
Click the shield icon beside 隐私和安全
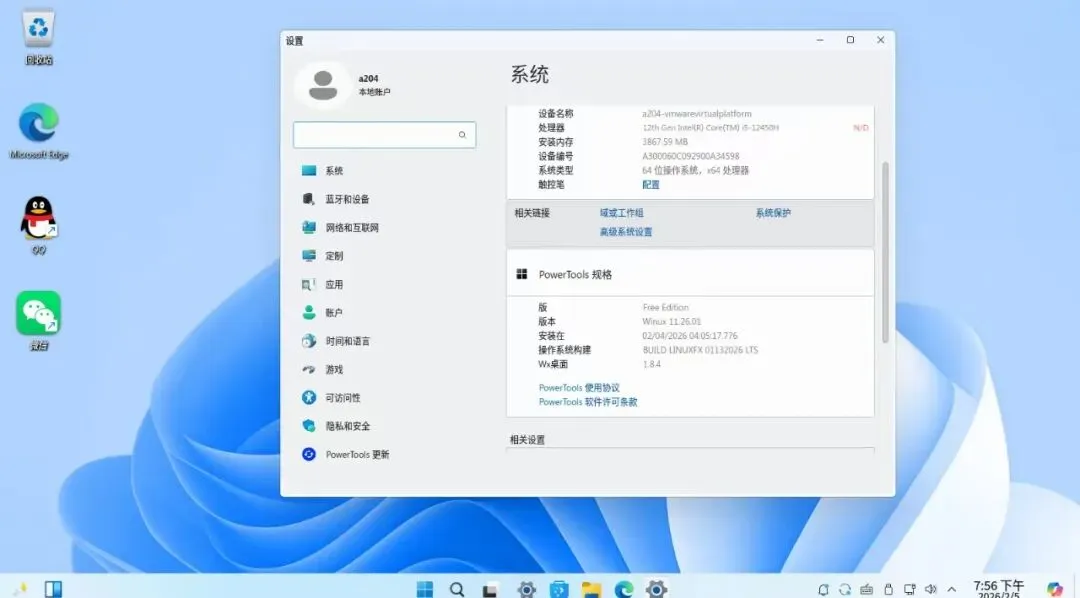309,426
